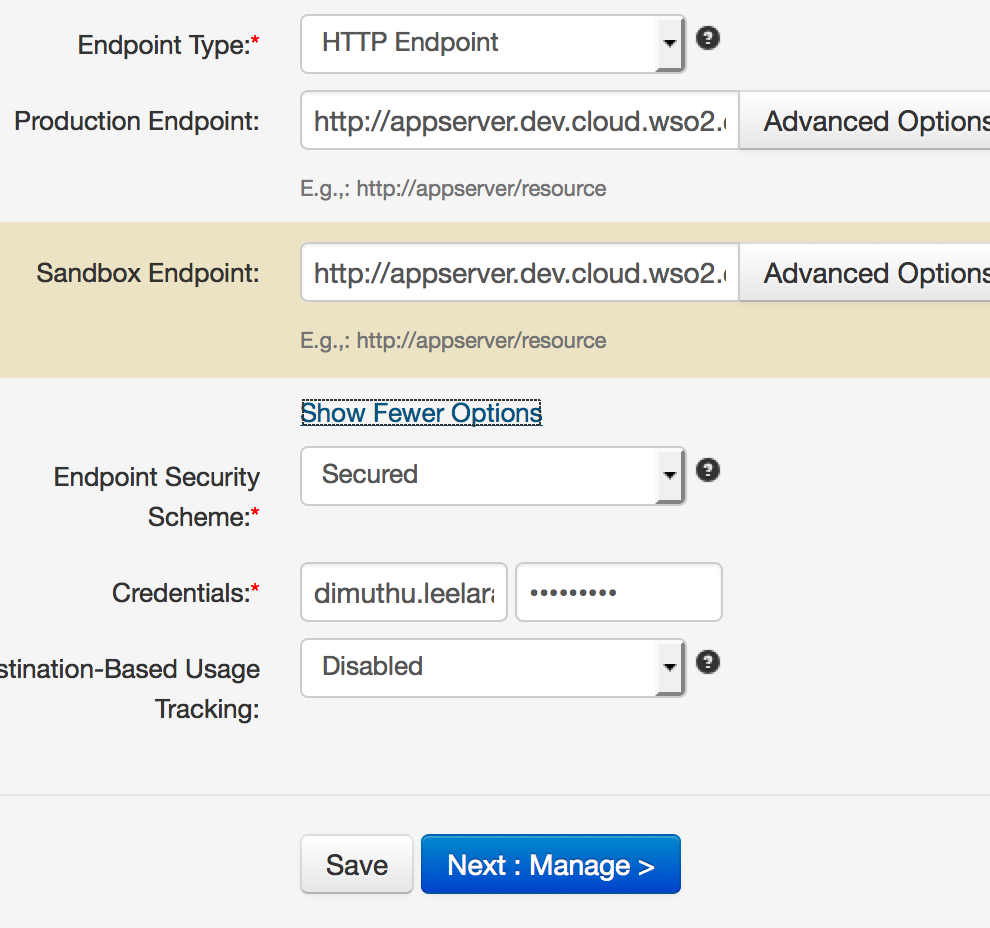Proceed with Next : Manage button

point(550,865)
